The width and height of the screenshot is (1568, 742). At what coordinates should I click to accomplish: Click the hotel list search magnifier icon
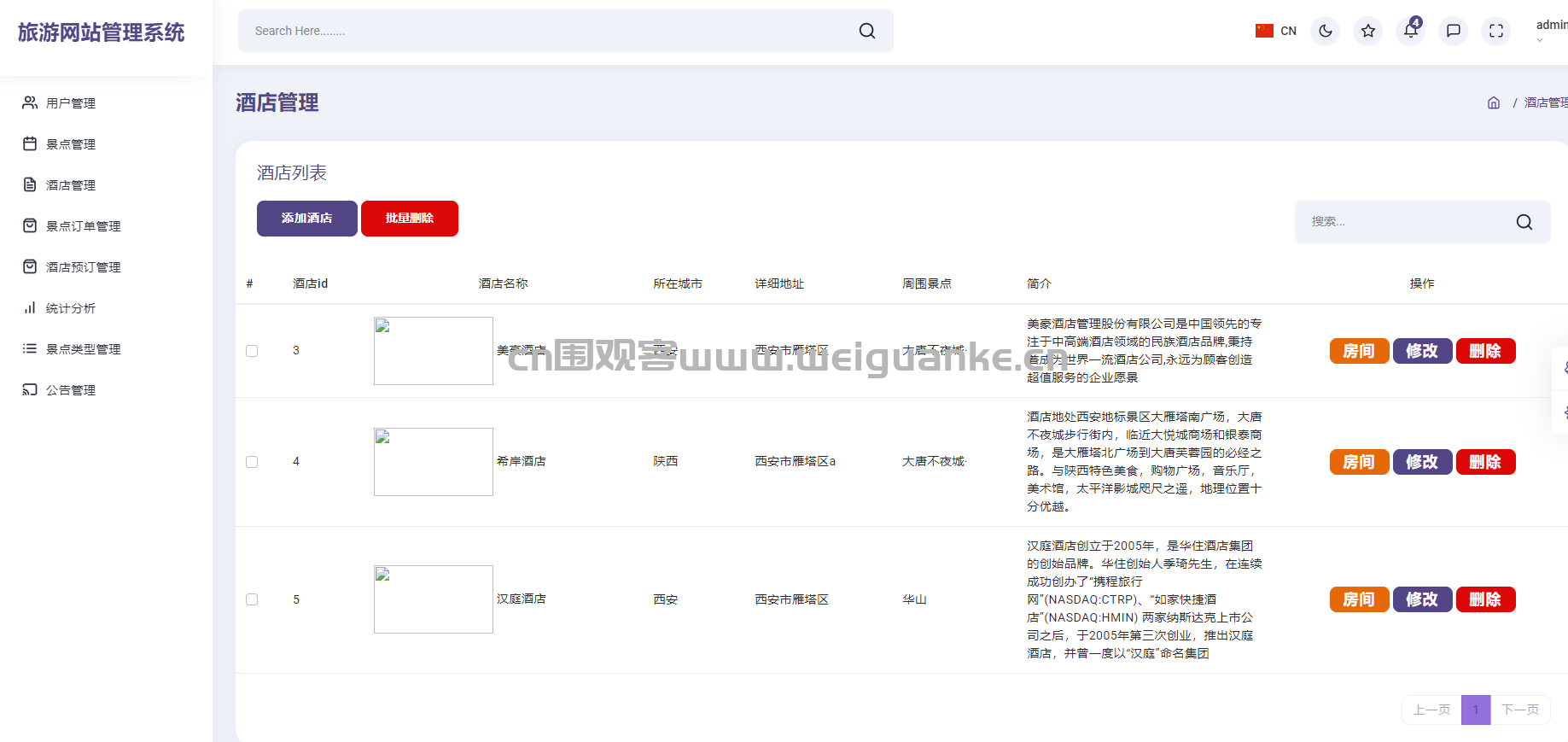(x=1524, y=222)
